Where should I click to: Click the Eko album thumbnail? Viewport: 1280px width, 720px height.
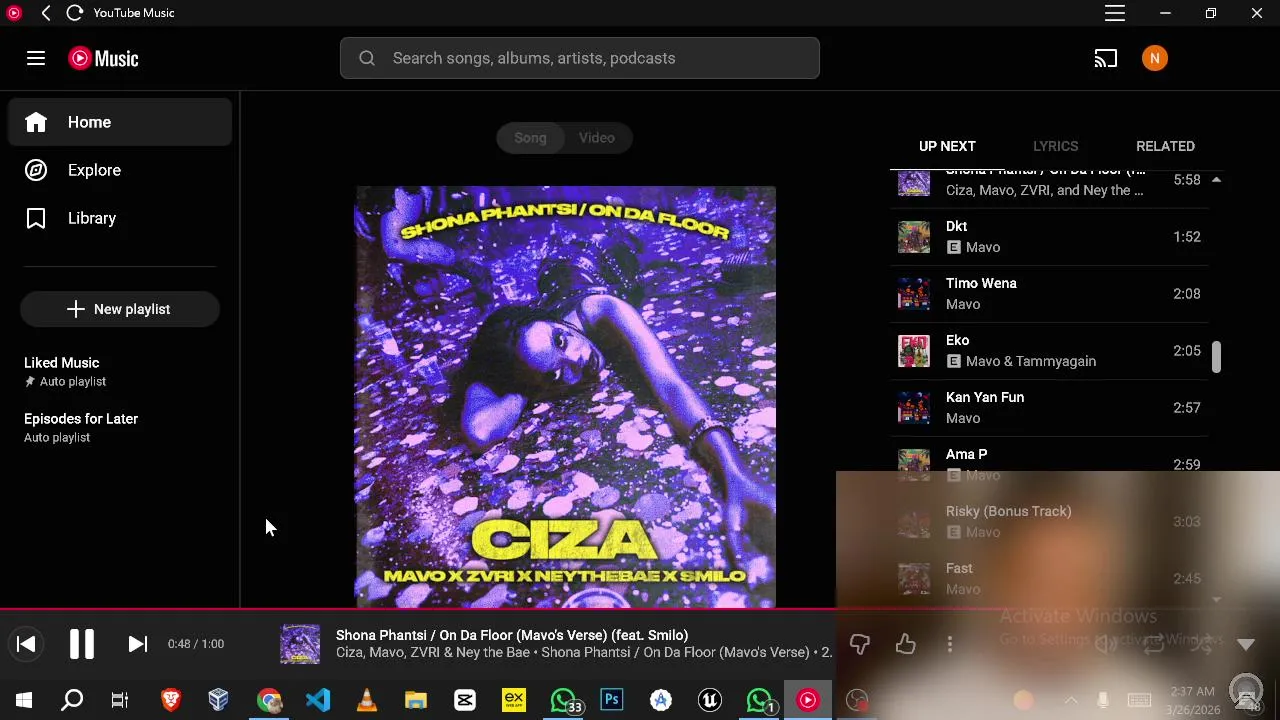click(x=914, y=351)
